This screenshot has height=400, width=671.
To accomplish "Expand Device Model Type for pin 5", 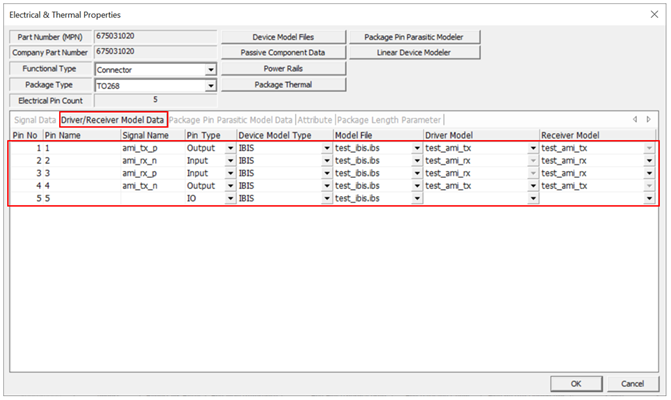I will click(326, 199).
